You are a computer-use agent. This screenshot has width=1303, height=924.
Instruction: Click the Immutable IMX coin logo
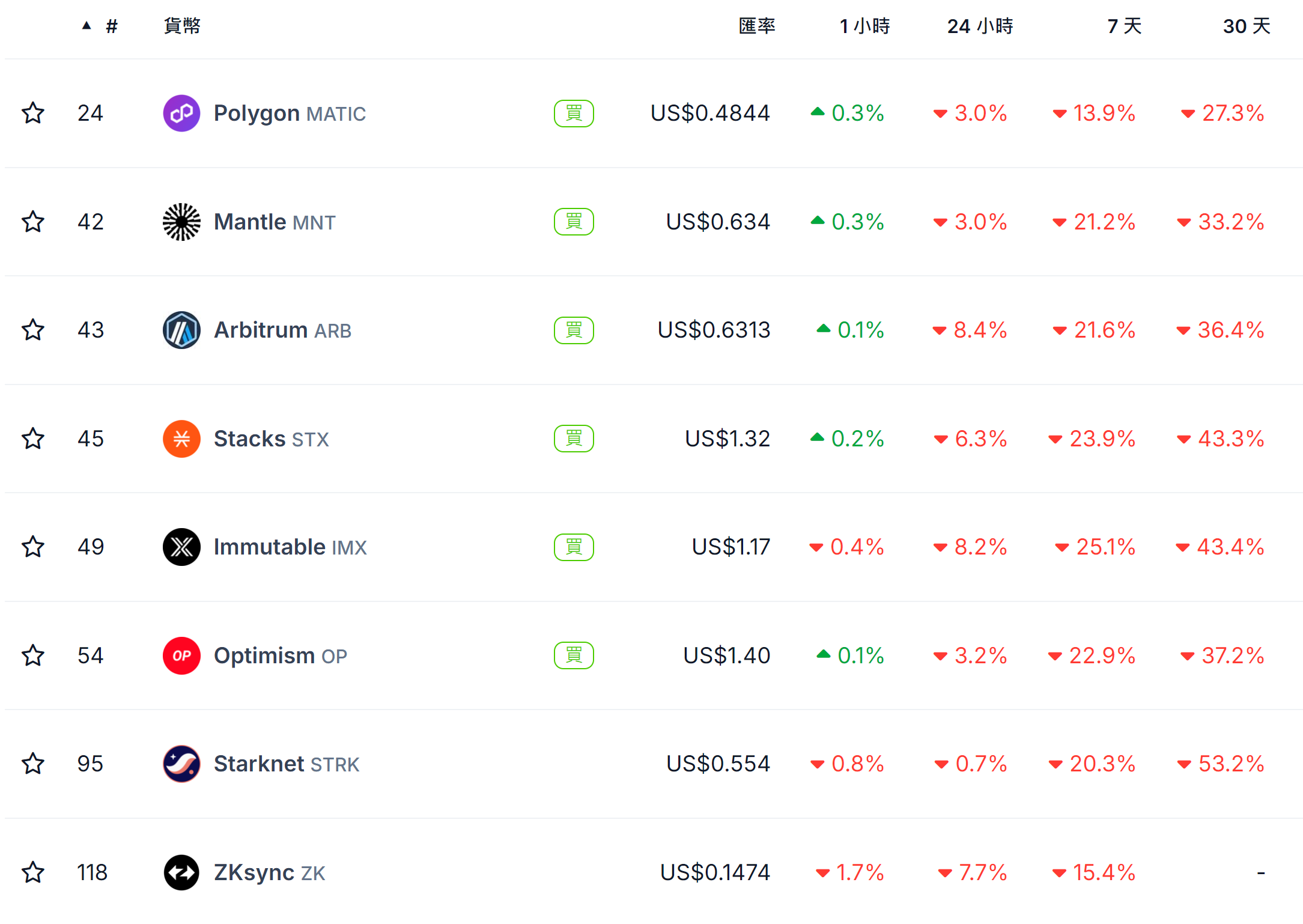pos(181,547)
